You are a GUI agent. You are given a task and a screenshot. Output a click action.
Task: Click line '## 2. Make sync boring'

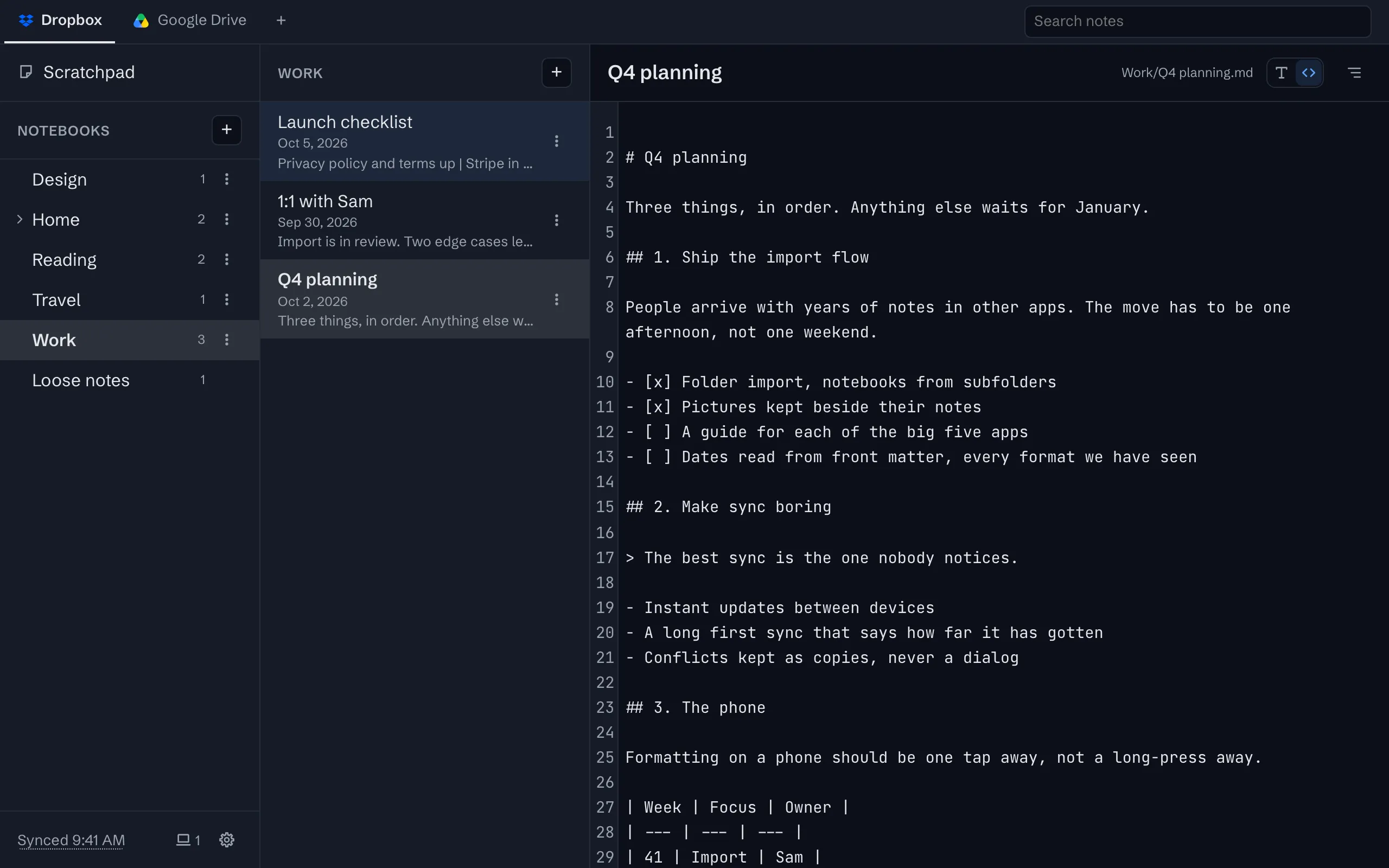point(728,507)
